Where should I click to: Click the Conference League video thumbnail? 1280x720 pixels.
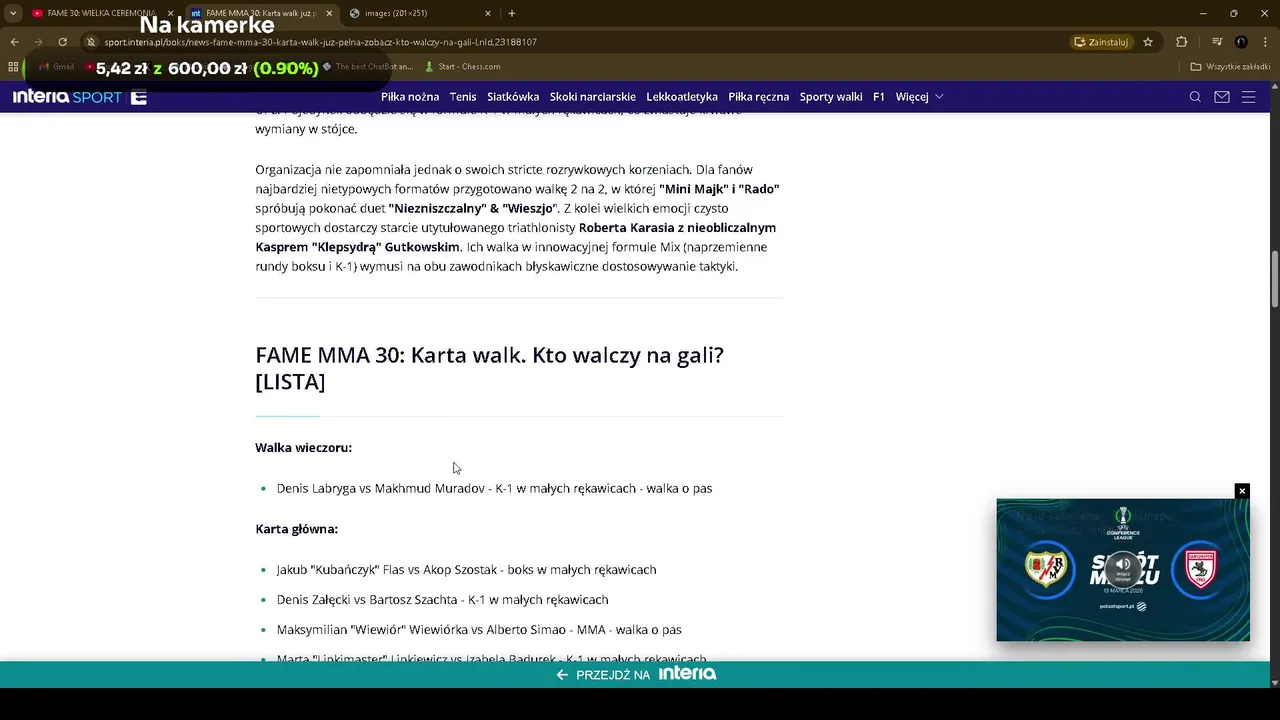pos(1123,570)
